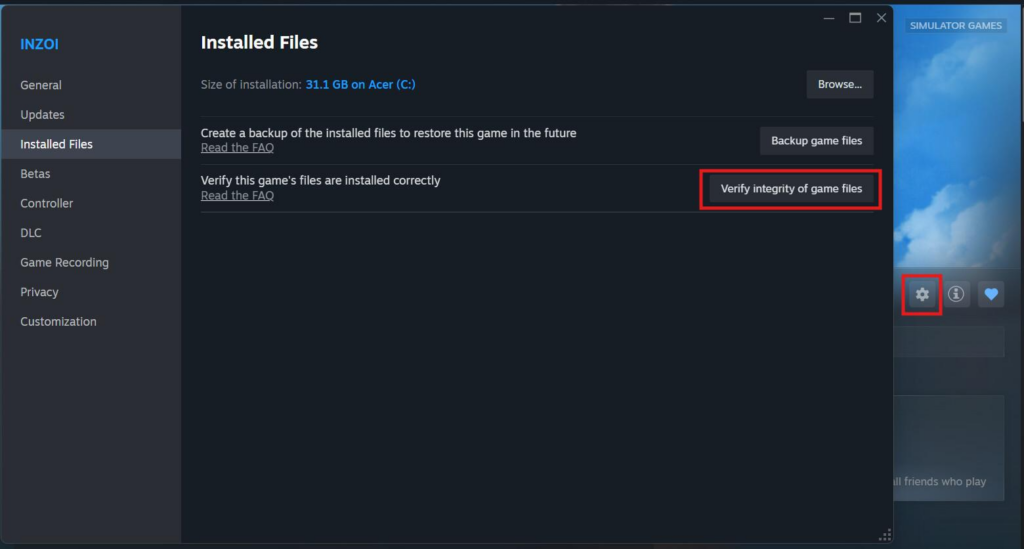
Task: Click the window resize grip handle
Action: point(885,535)
